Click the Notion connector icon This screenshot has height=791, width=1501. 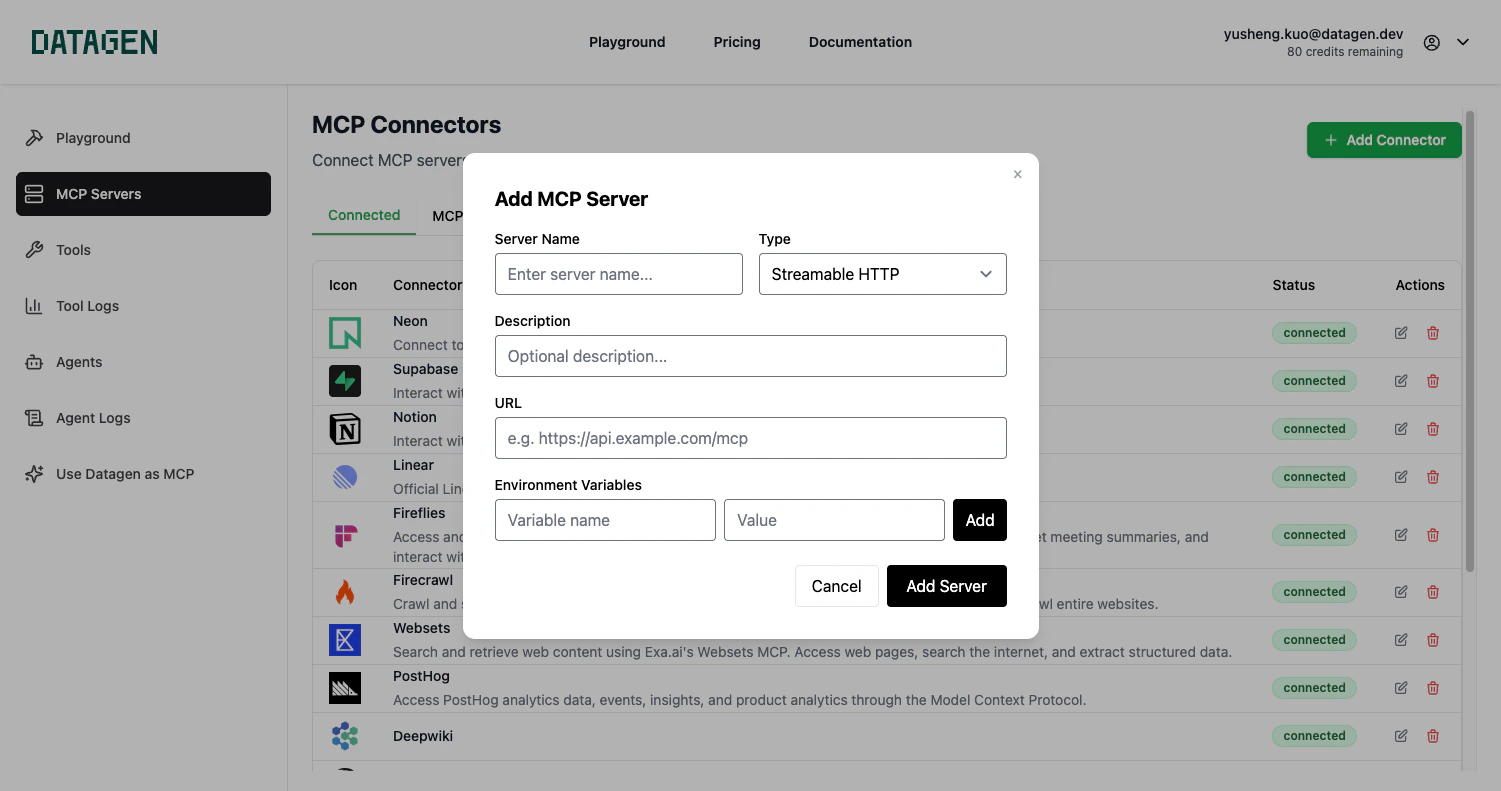(345, 428)
